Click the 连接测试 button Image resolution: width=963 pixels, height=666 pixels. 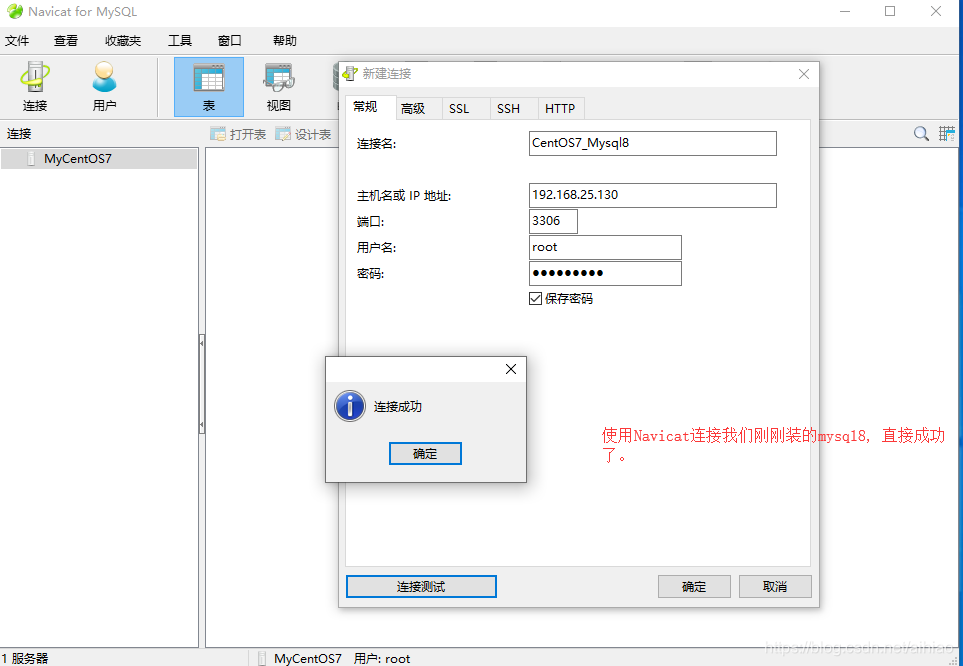click(x=421, y=587)
